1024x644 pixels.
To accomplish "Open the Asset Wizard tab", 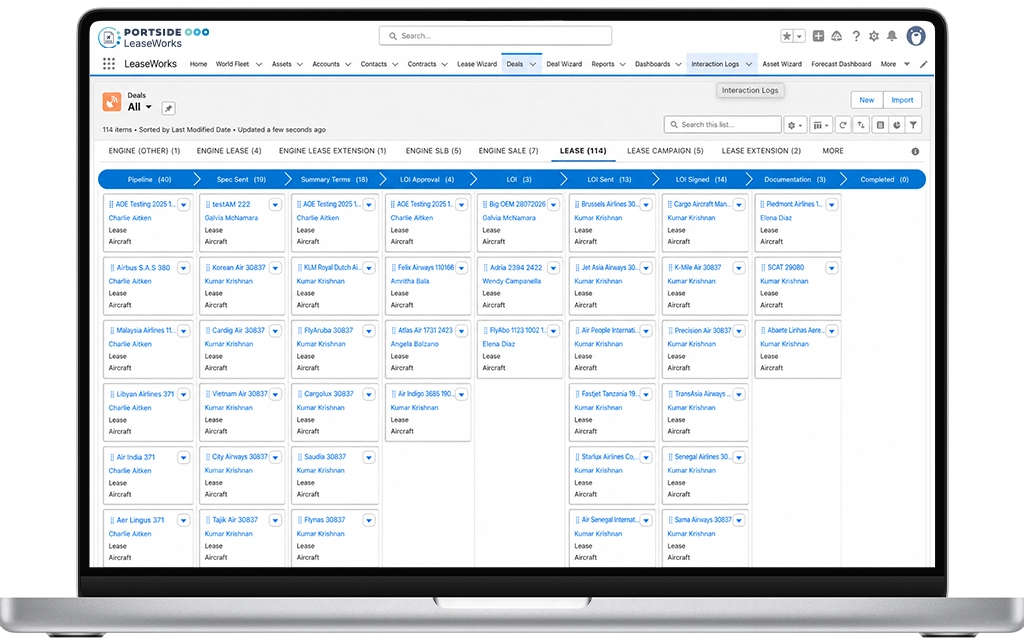I will [782, 64].
